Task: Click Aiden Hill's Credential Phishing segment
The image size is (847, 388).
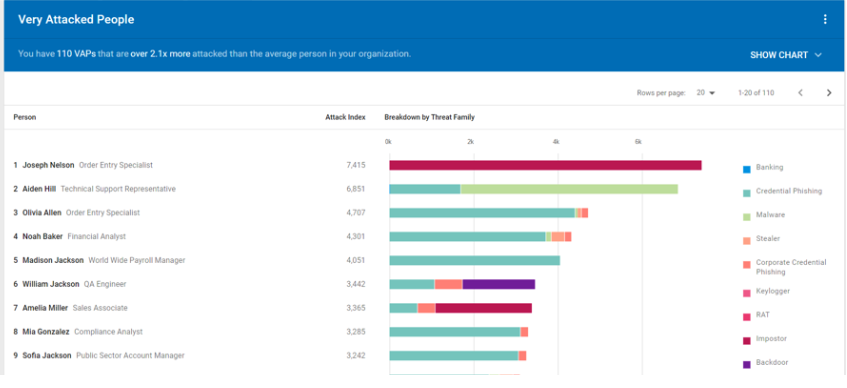Action: 425,189
